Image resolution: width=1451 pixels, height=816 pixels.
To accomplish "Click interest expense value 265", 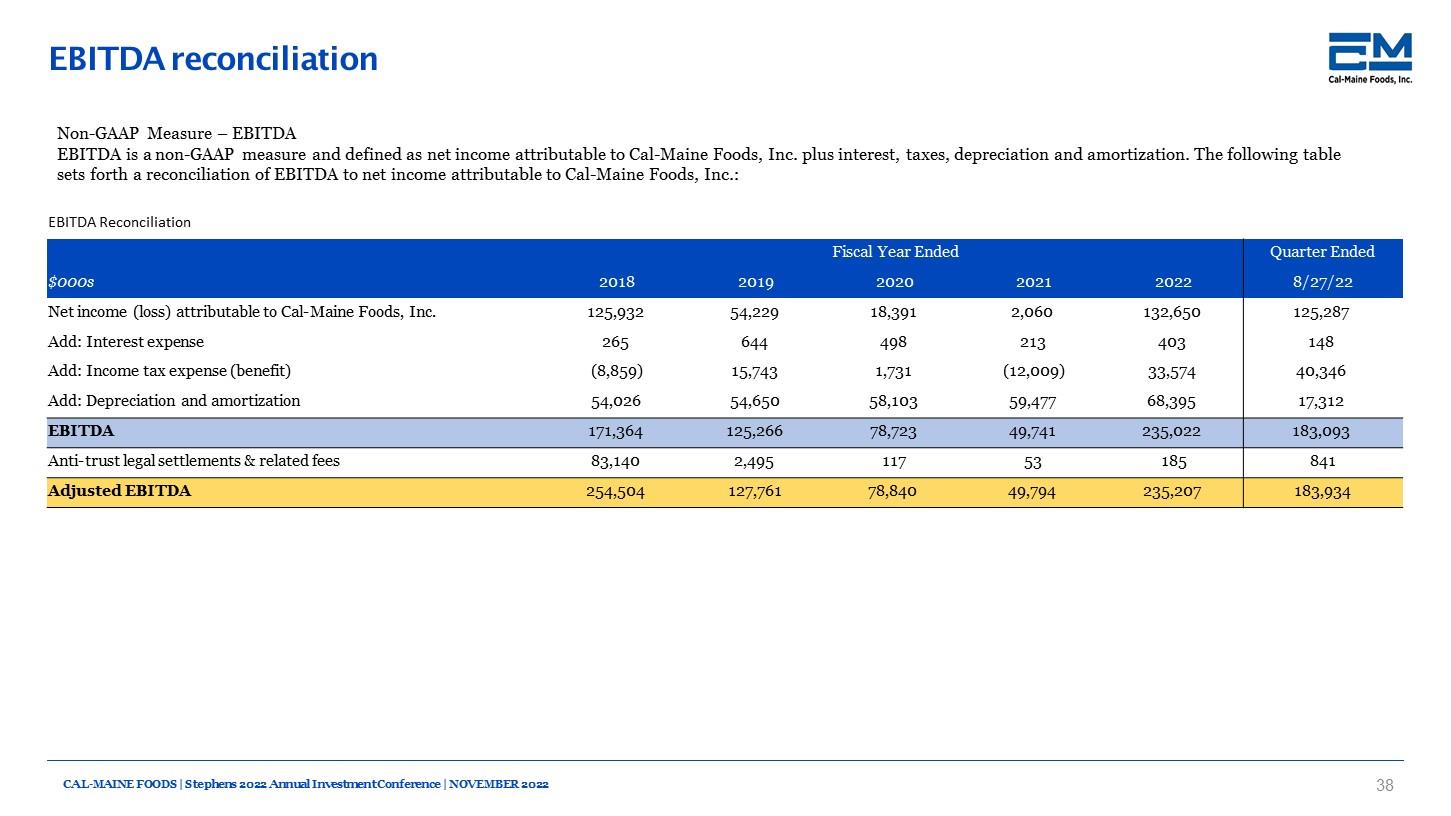I will click(x=616, y=342).
